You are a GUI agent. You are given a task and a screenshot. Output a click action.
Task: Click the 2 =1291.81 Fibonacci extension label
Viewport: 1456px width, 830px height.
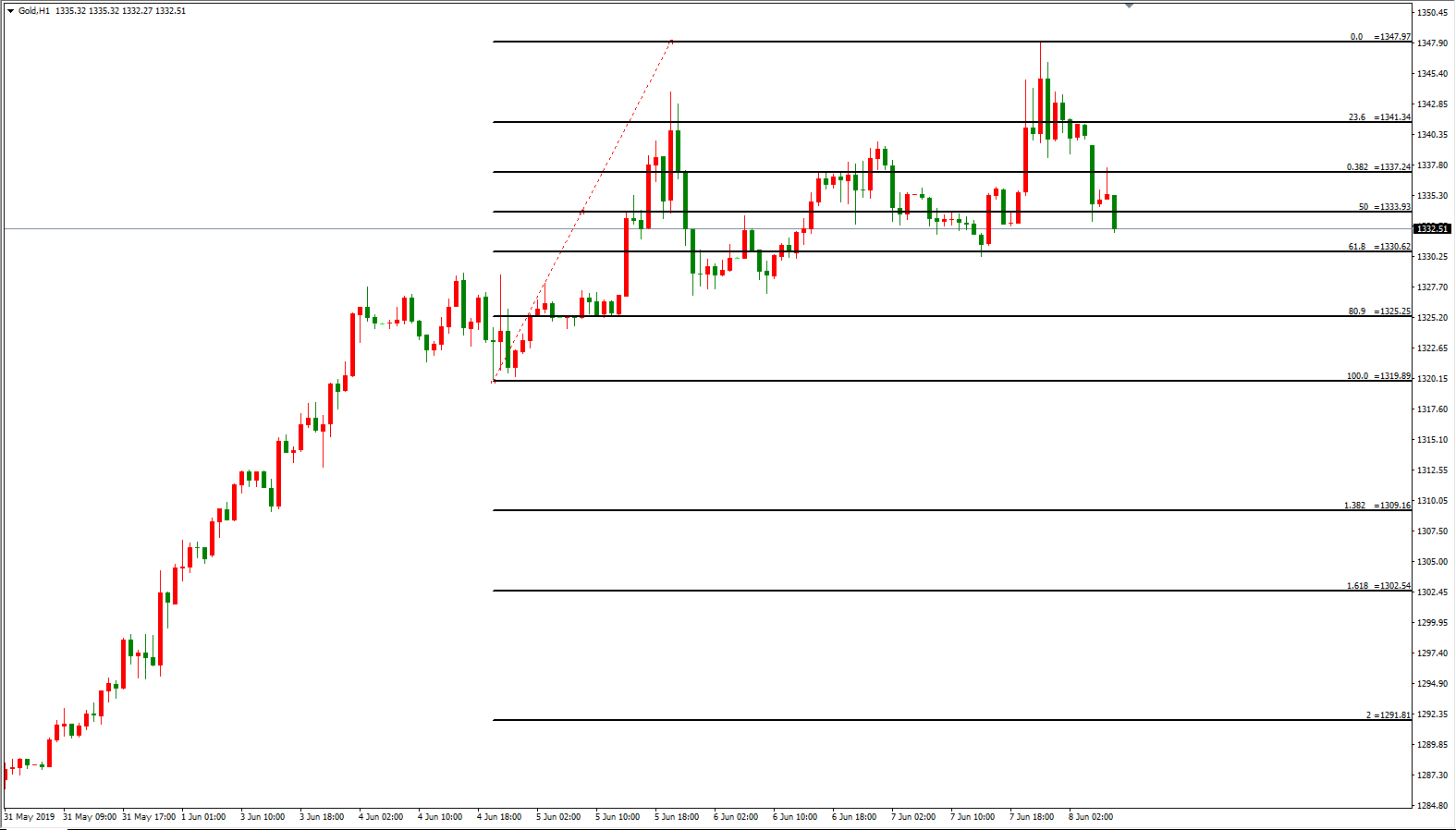[1388, 715]
